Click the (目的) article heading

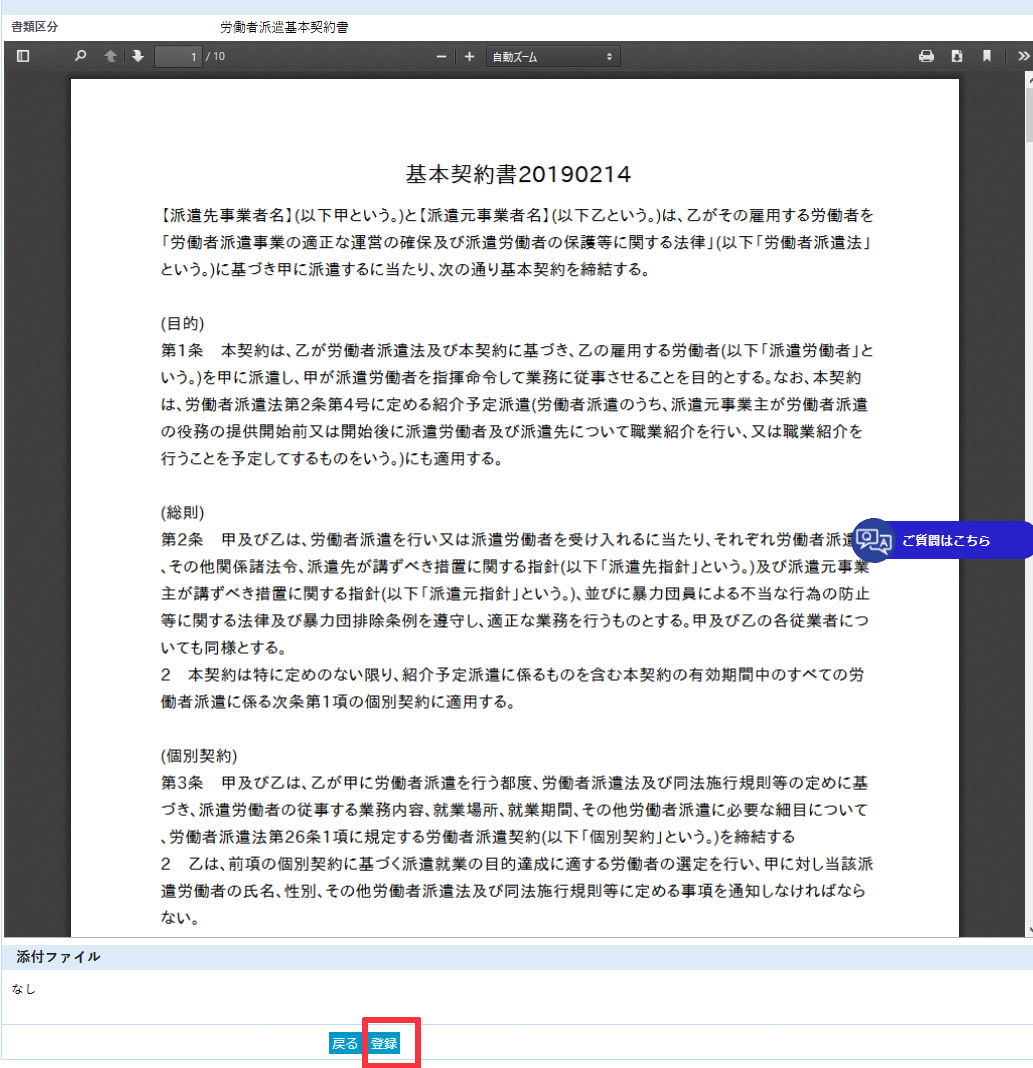(182, 324)
